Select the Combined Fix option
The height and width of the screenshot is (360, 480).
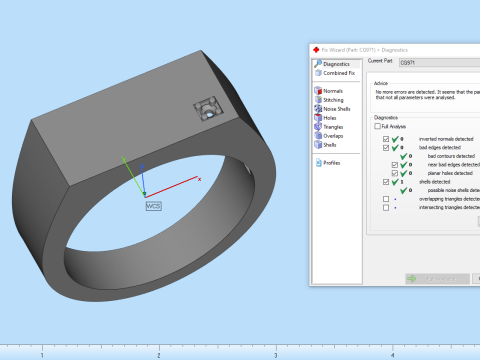click(335, 73)
